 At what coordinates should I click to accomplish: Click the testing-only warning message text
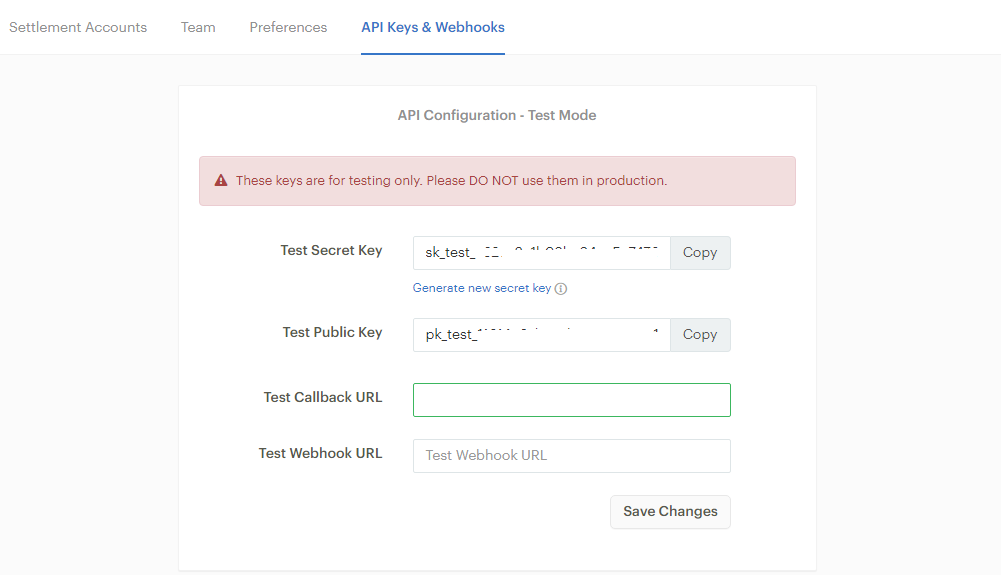click(x=451, y=181)
